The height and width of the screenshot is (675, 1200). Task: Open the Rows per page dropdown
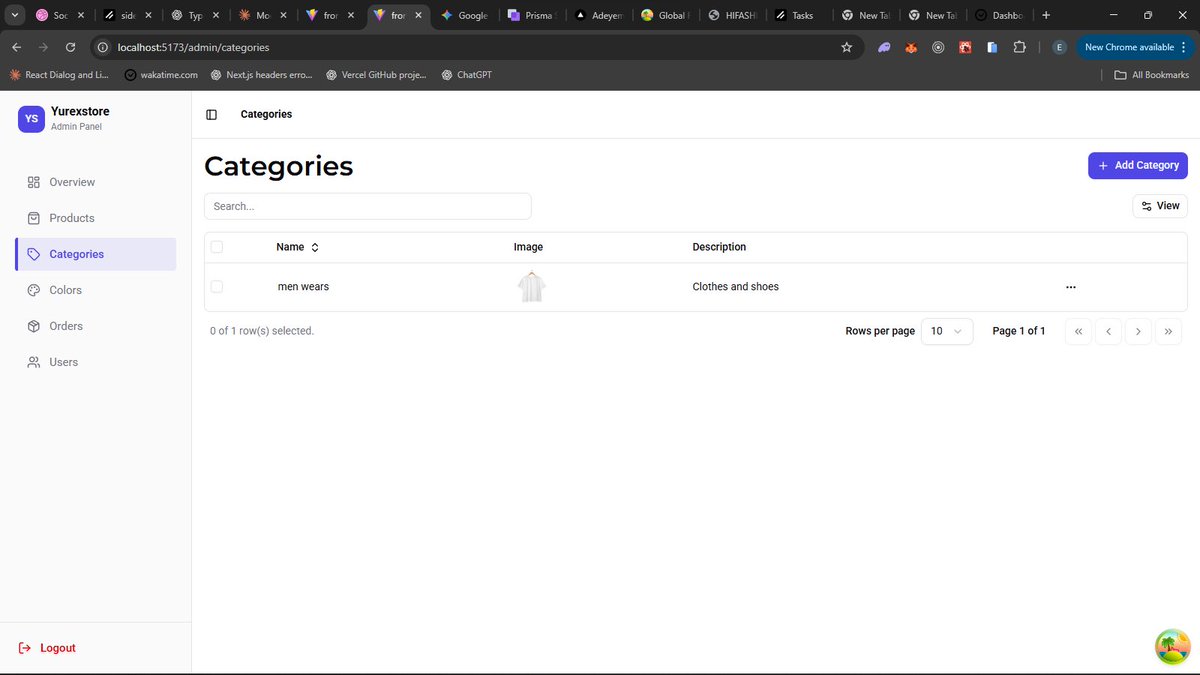[x=946, y=331]
